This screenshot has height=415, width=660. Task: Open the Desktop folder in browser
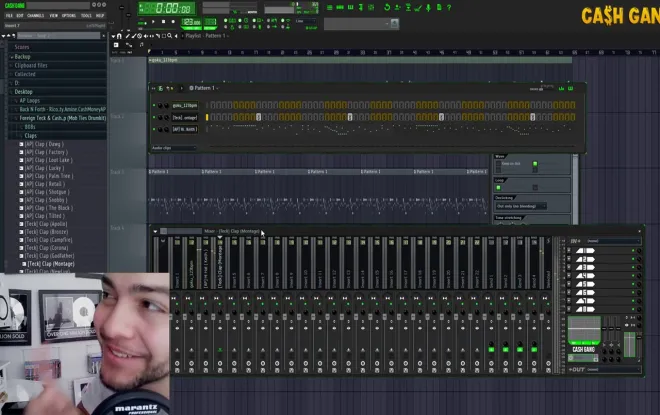(x=24, y=92)
